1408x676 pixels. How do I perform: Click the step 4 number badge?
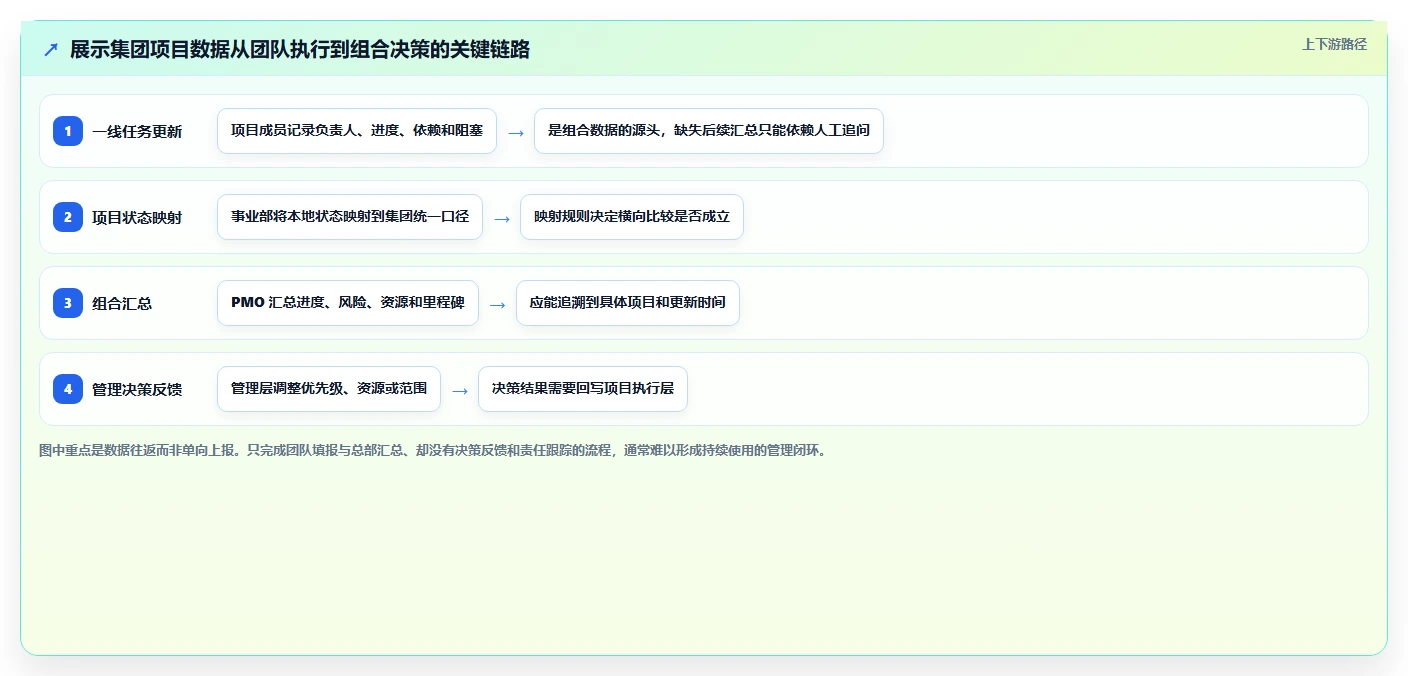click(68, 389)
